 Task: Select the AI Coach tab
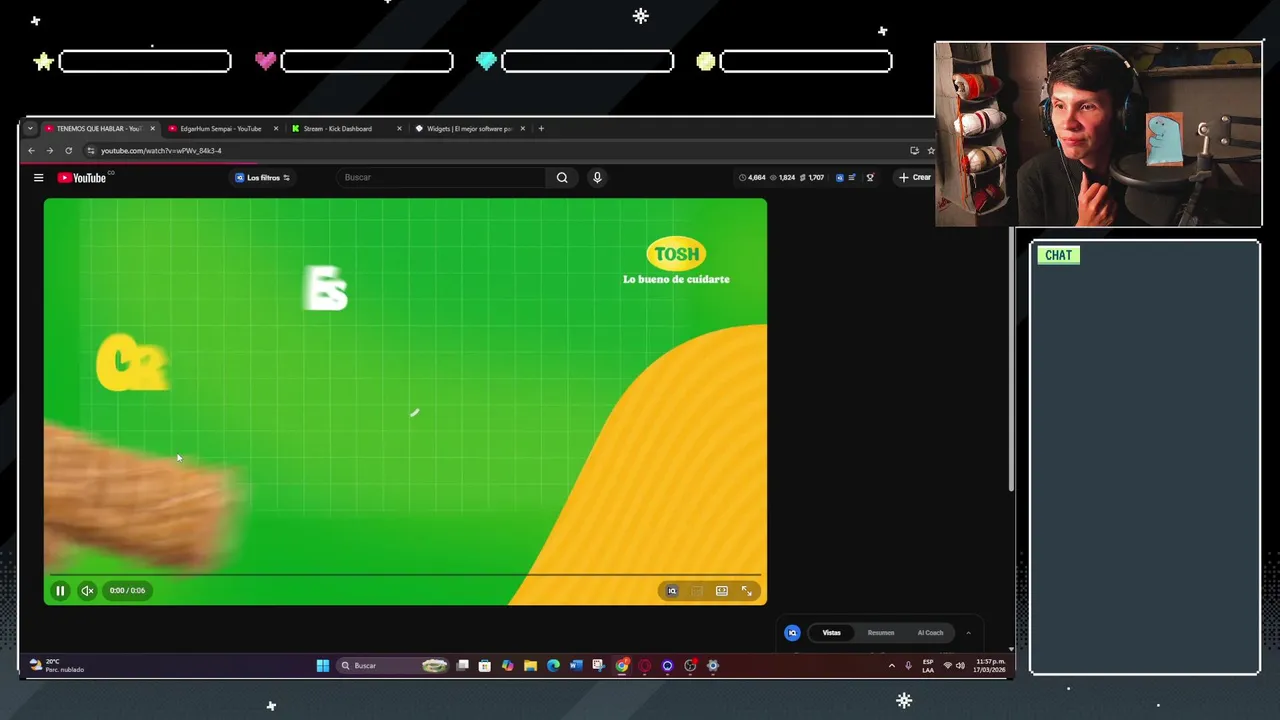[x=930, y=633]
